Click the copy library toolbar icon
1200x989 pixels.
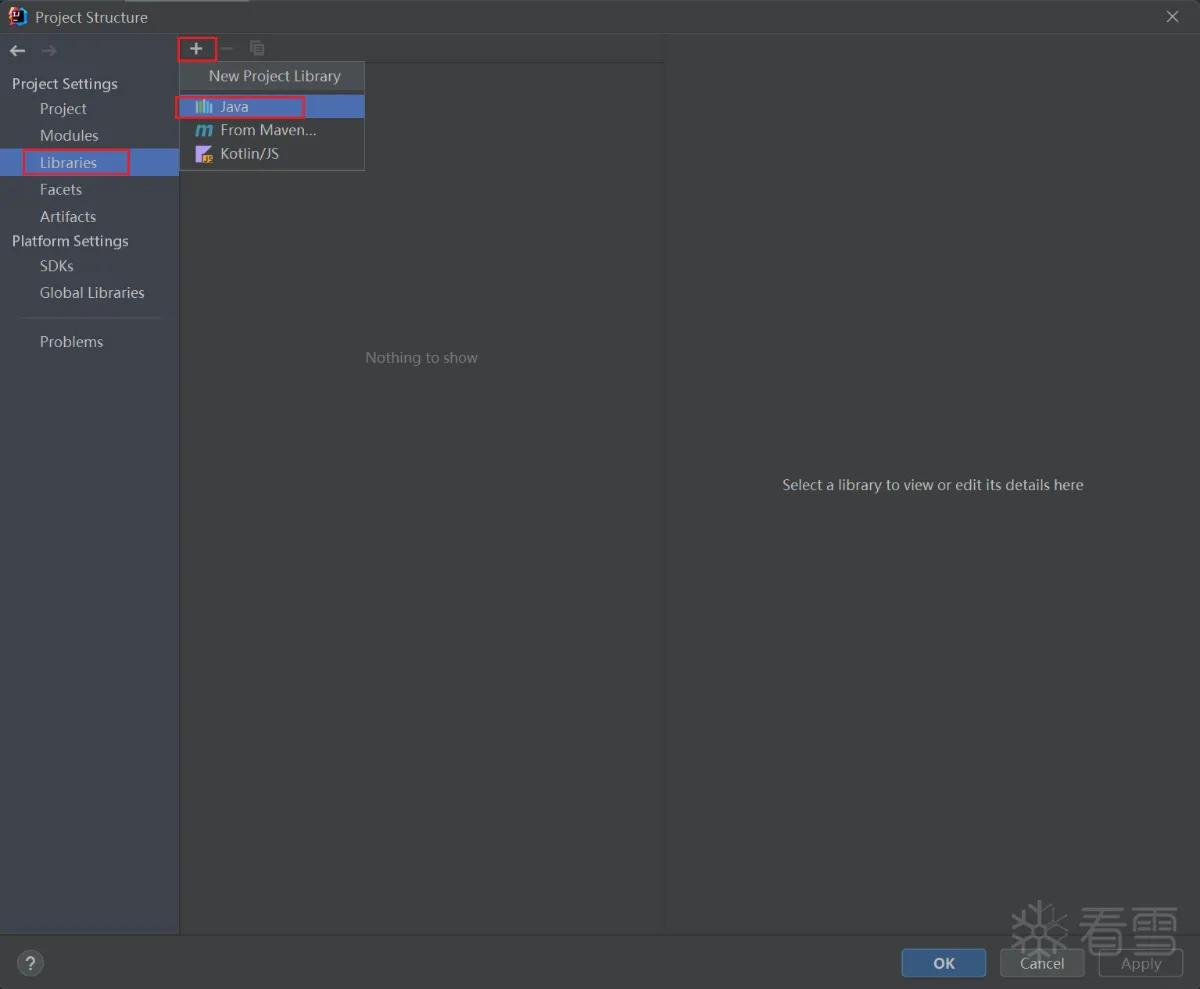[x=257, y=48]
